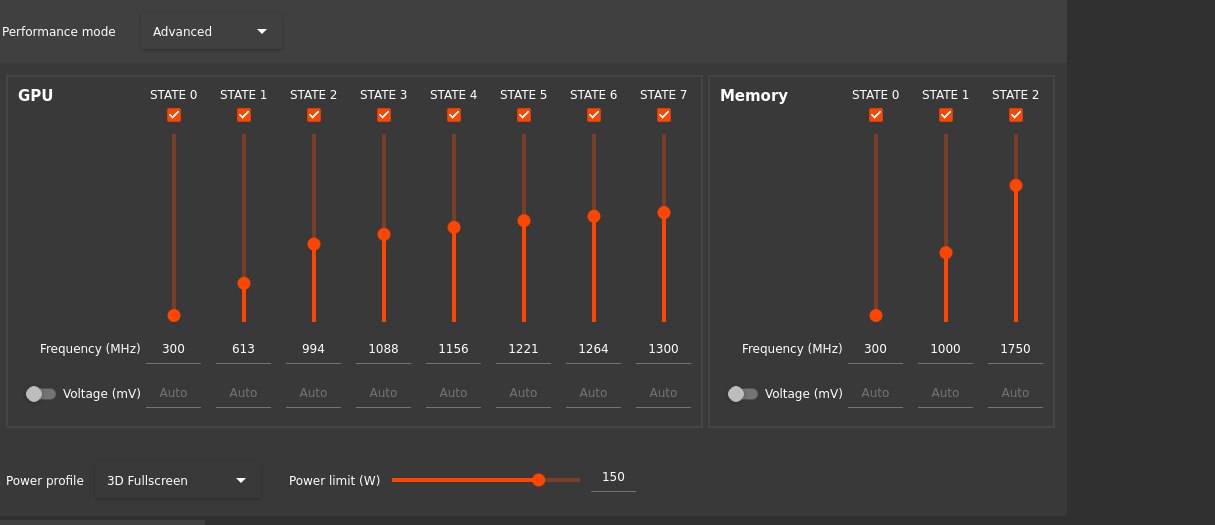The width and height of the screenshot is (1215, 525).
Task: Open the Performance mode dropdown
Action: click(211, 31)
